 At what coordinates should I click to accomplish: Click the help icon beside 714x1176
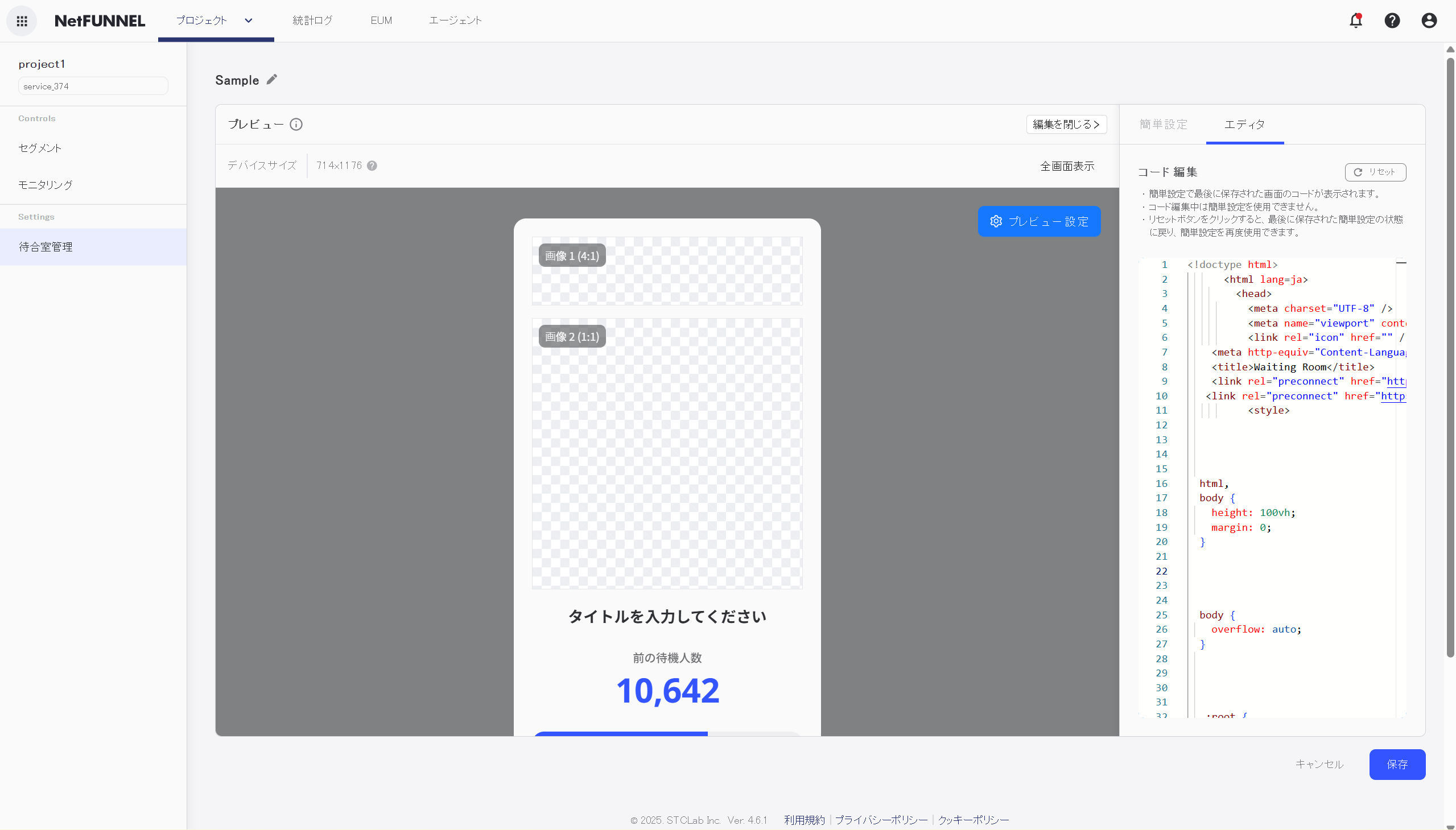[x=372, y=166]
